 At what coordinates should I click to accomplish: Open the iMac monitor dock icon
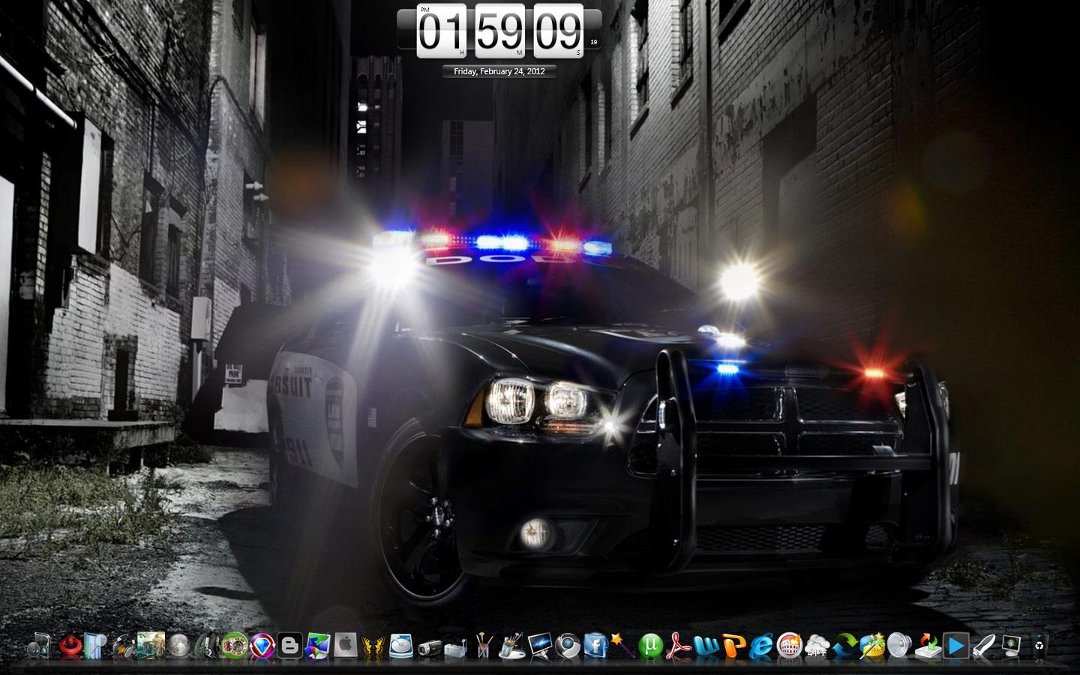click(540, 645)
